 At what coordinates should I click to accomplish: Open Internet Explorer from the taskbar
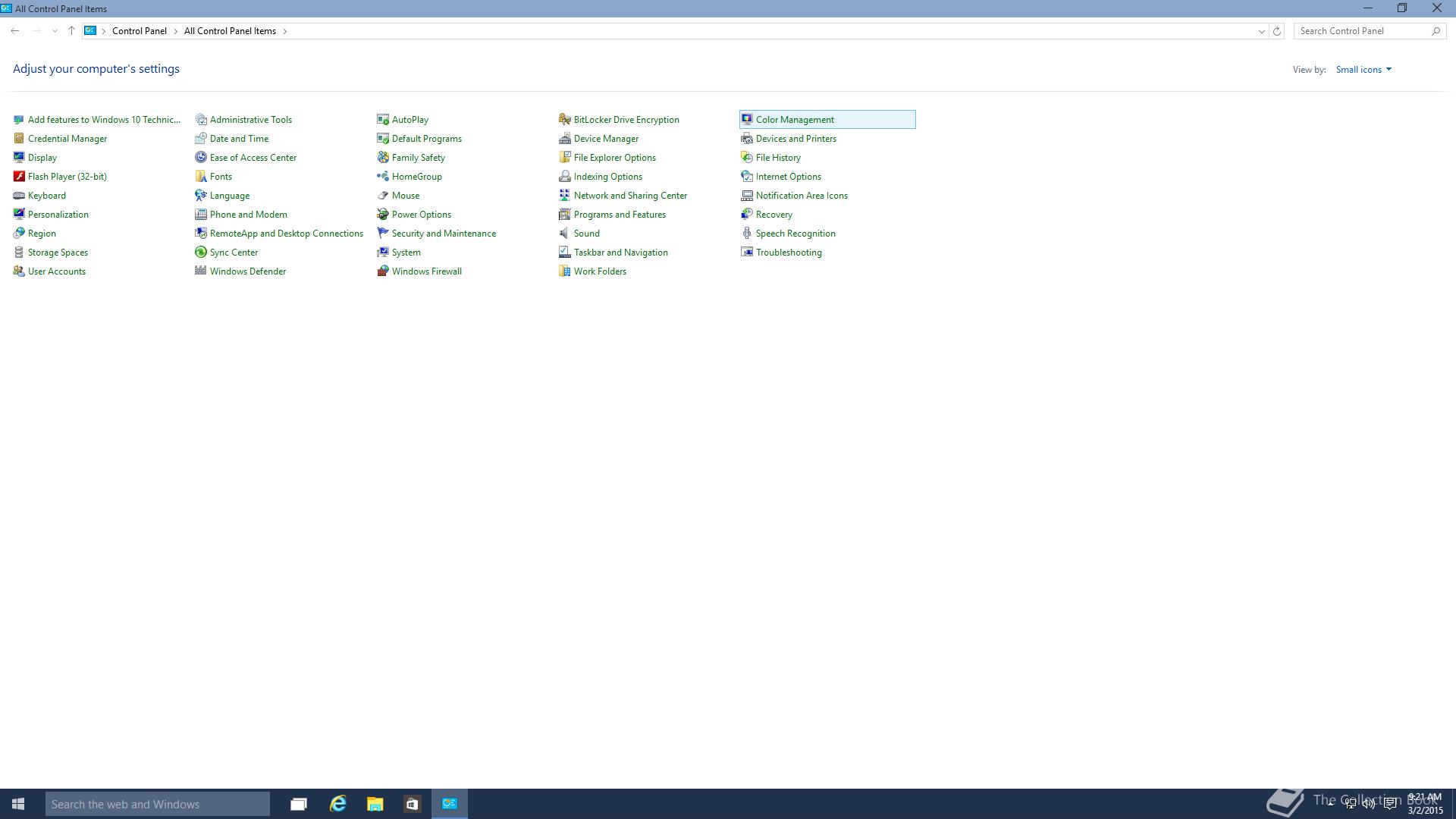pos(337,804)
